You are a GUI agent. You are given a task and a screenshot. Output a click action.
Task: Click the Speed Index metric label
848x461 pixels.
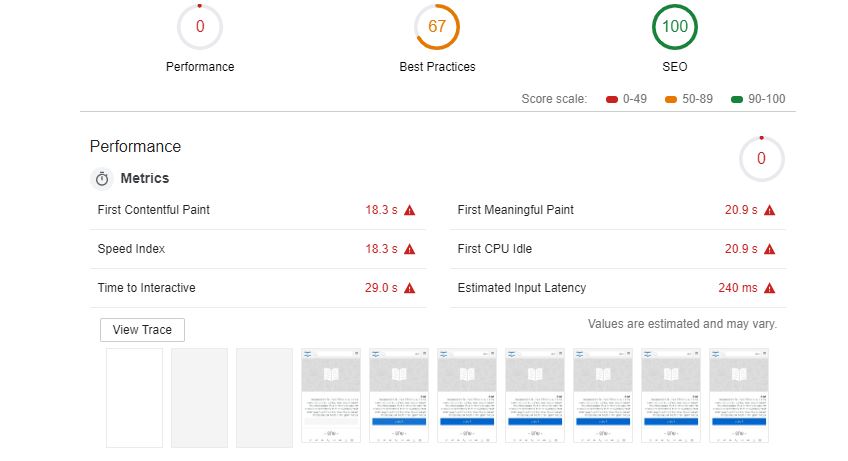(x=131, y=248)
